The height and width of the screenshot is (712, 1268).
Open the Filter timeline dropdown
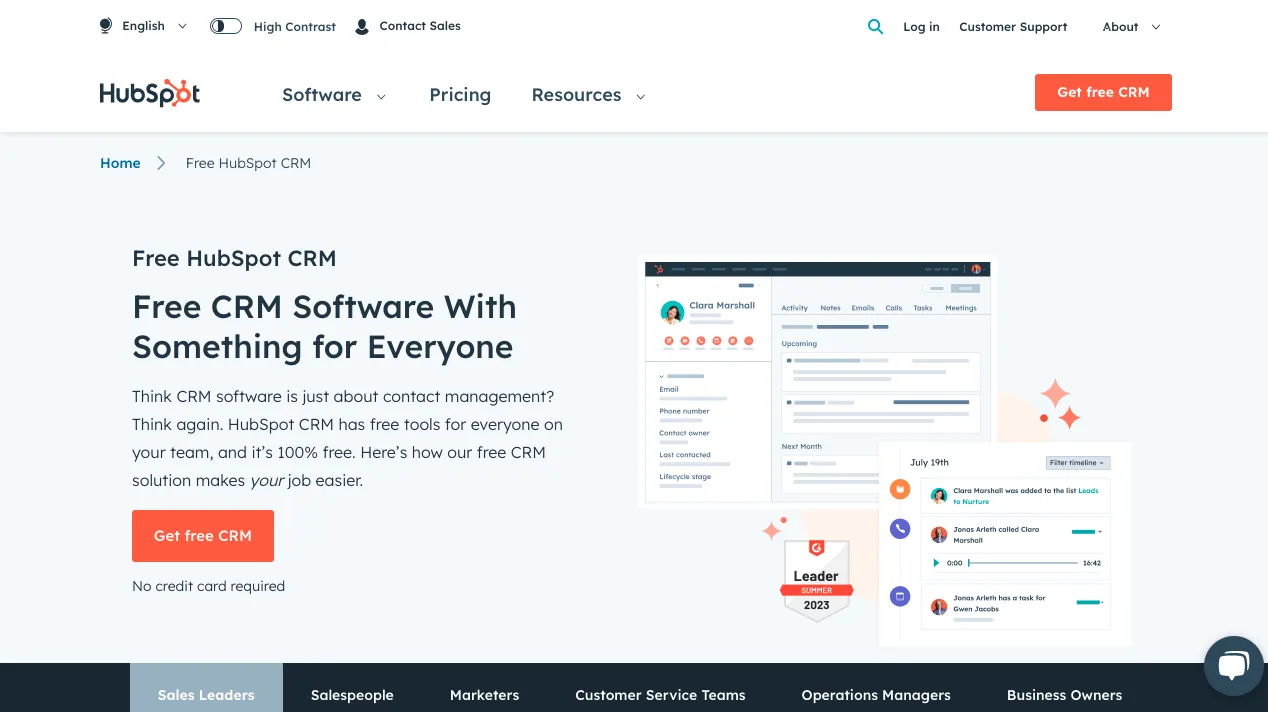tap(1078, 463)
